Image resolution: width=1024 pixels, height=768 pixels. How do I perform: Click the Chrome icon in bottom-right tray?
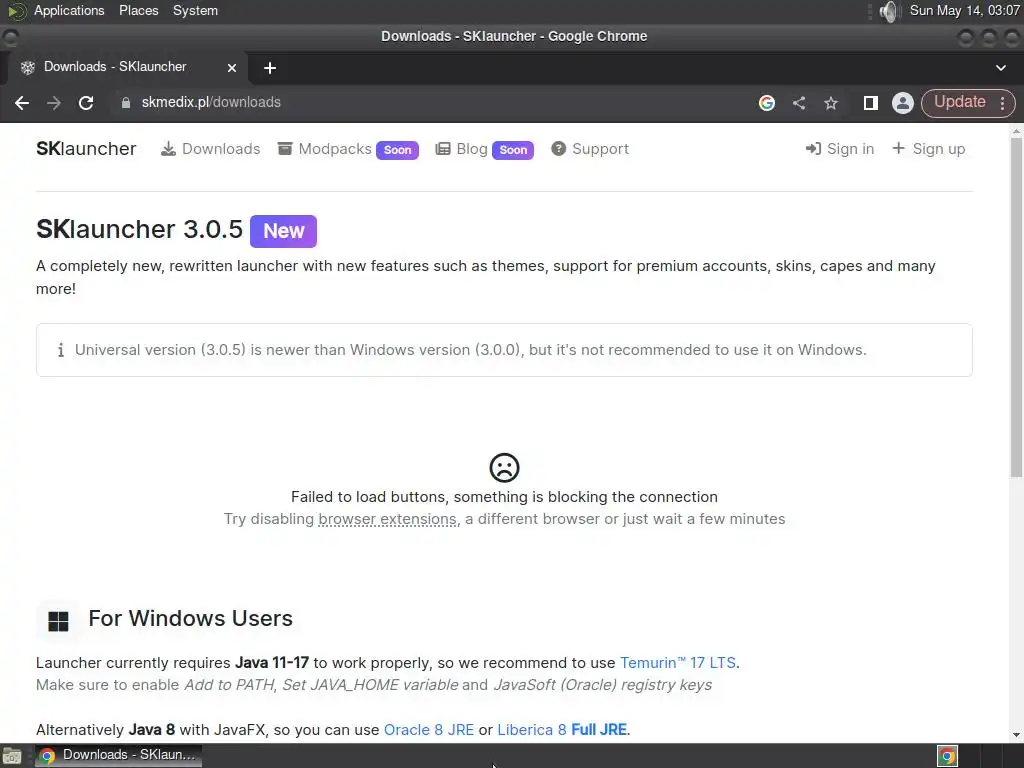[x=948, y=756]
